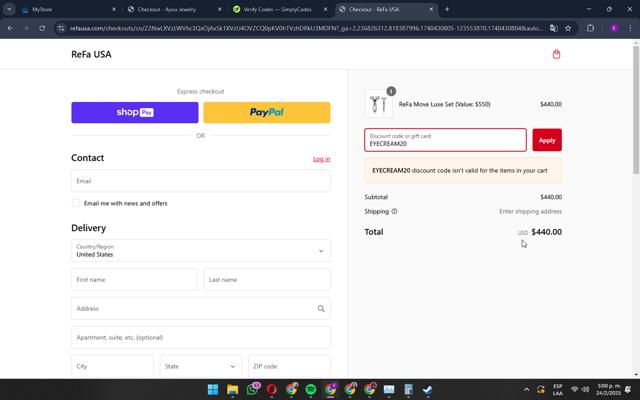Click the Shipping help question mark icon

click(x=394, y=211)
